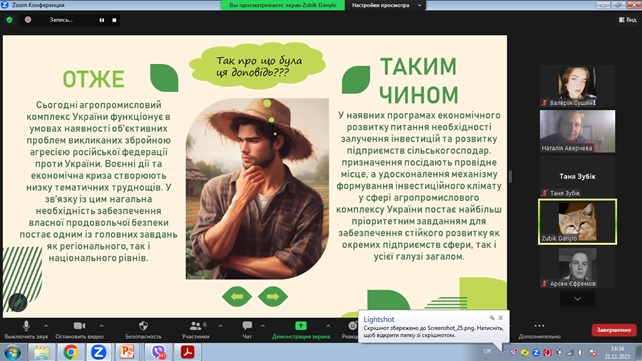642x361 pixels.
Task: Close the Lightshot notification
Action: (500, 318)
